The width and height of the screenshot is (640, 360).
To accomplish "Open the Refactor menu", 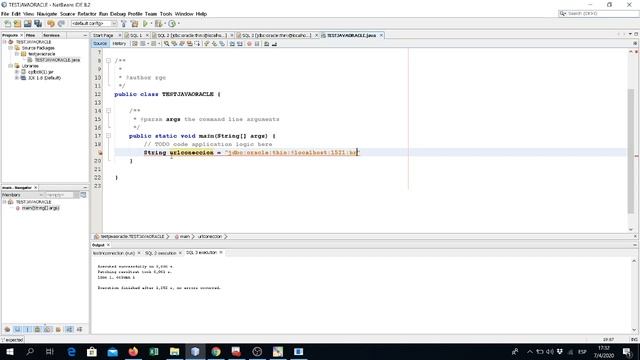I will coord(87,14).
